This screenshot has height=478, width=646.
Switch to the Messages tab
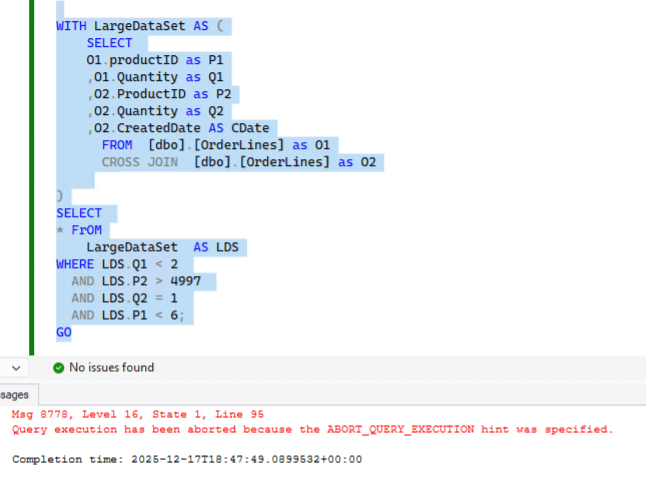16,395
